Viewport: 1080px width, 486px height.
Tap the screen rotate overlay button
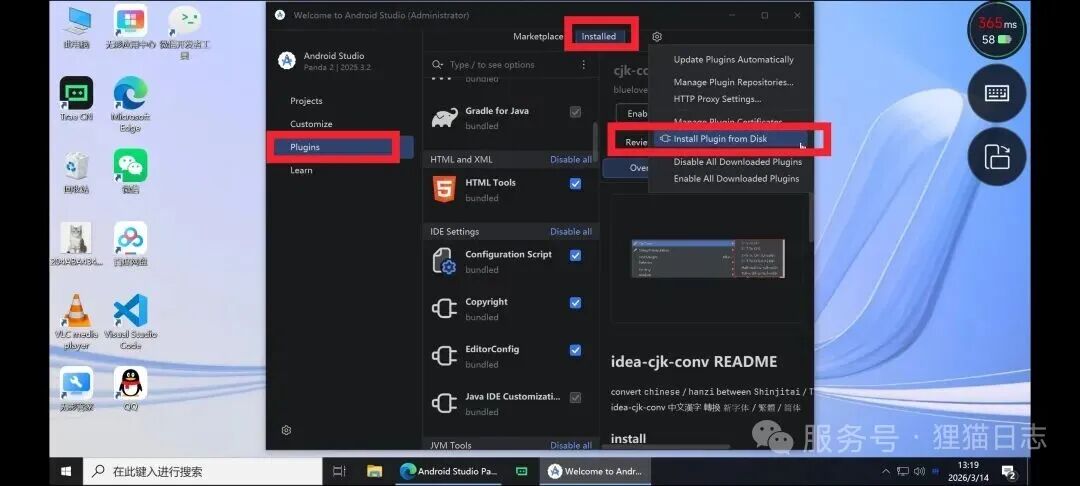997,157
